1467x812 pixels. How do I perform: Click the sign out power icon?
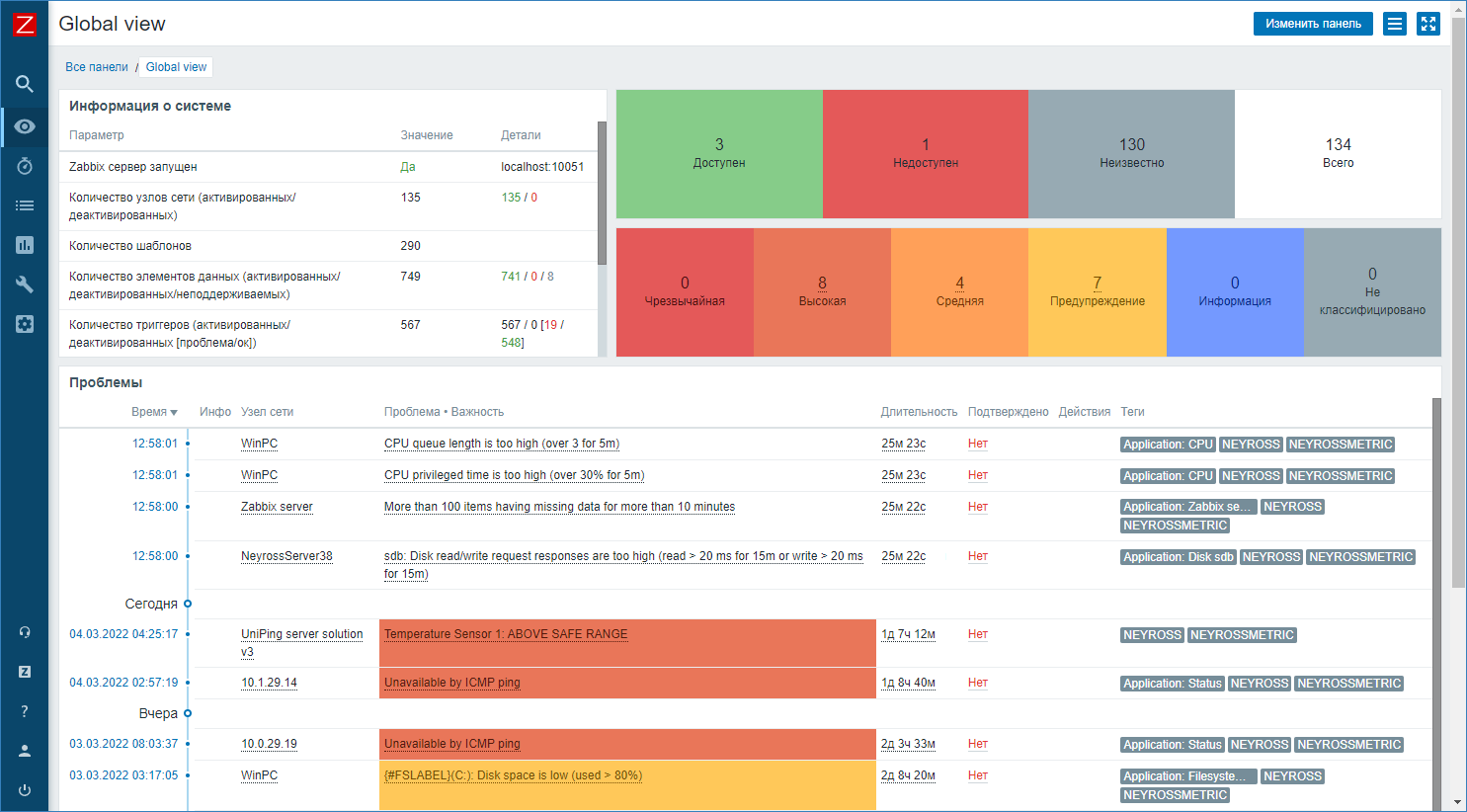coord(25,790)
